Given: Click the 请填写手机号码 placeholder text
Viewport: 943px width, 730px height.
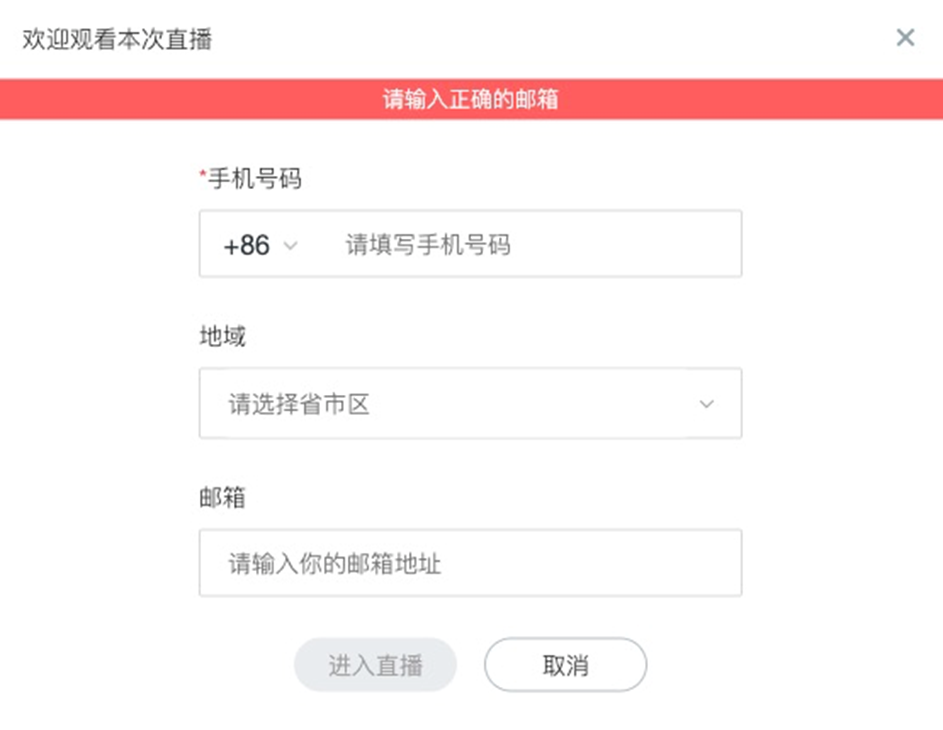Looking at the screenshot, I should click(428, 245).
